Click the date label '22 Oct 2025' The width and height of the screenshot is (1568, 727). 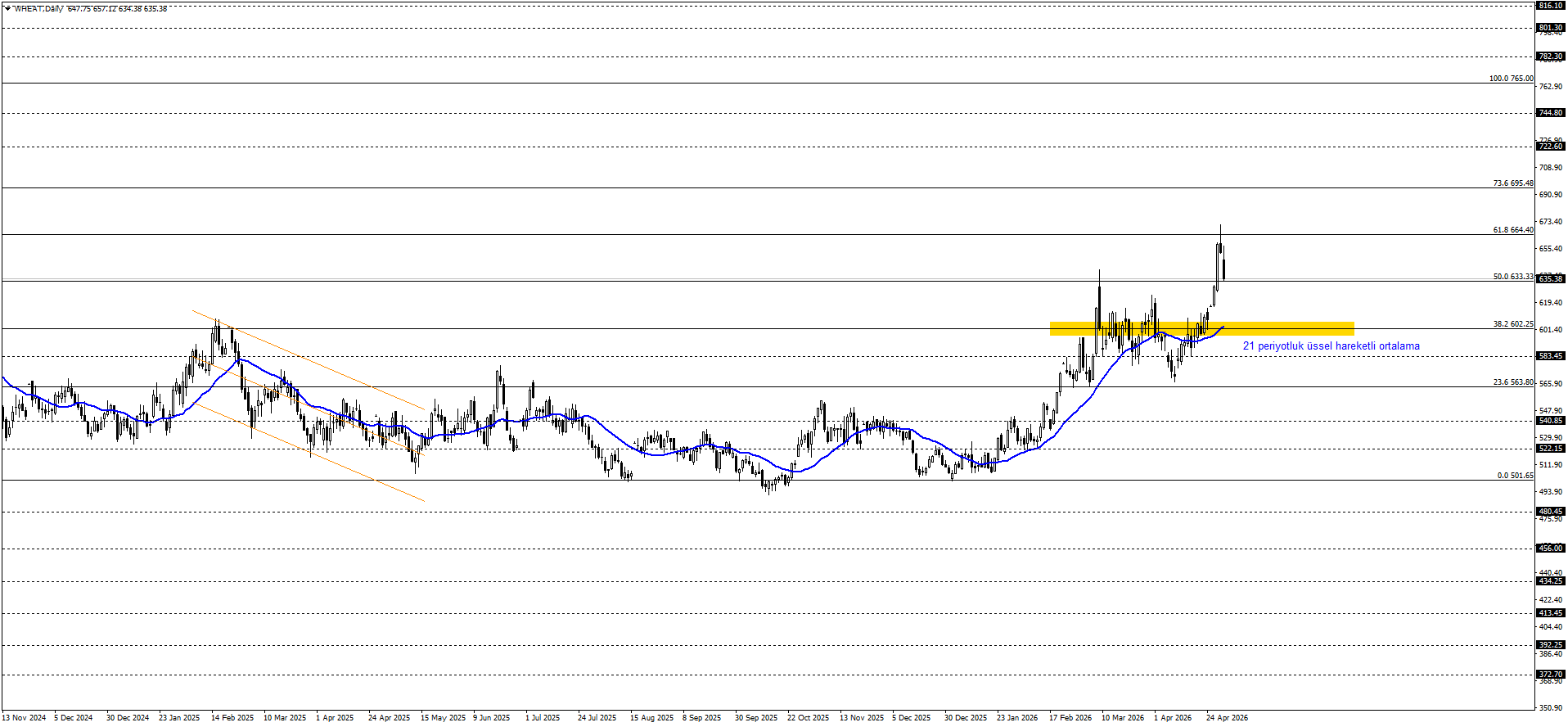coord(809,718)
